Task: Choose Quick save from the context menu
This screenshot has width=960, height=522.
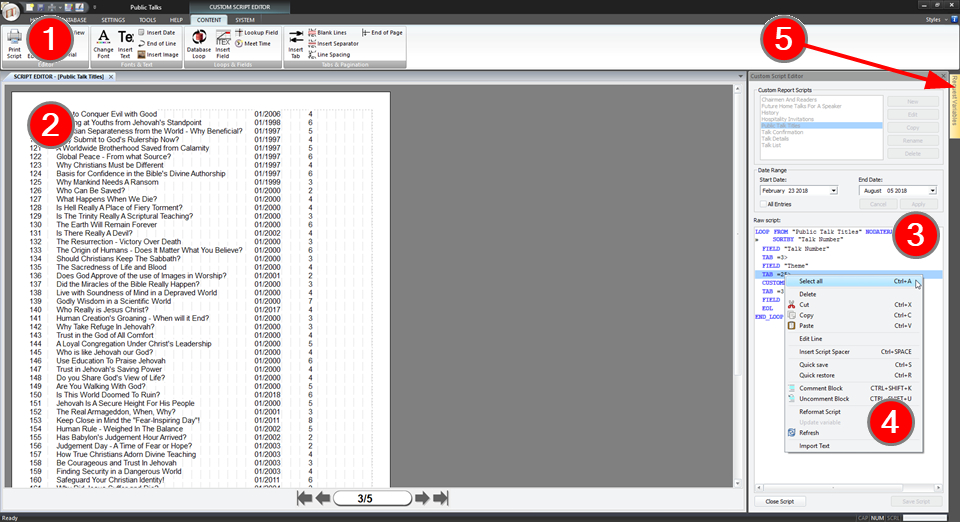Action: click(853, 365)
